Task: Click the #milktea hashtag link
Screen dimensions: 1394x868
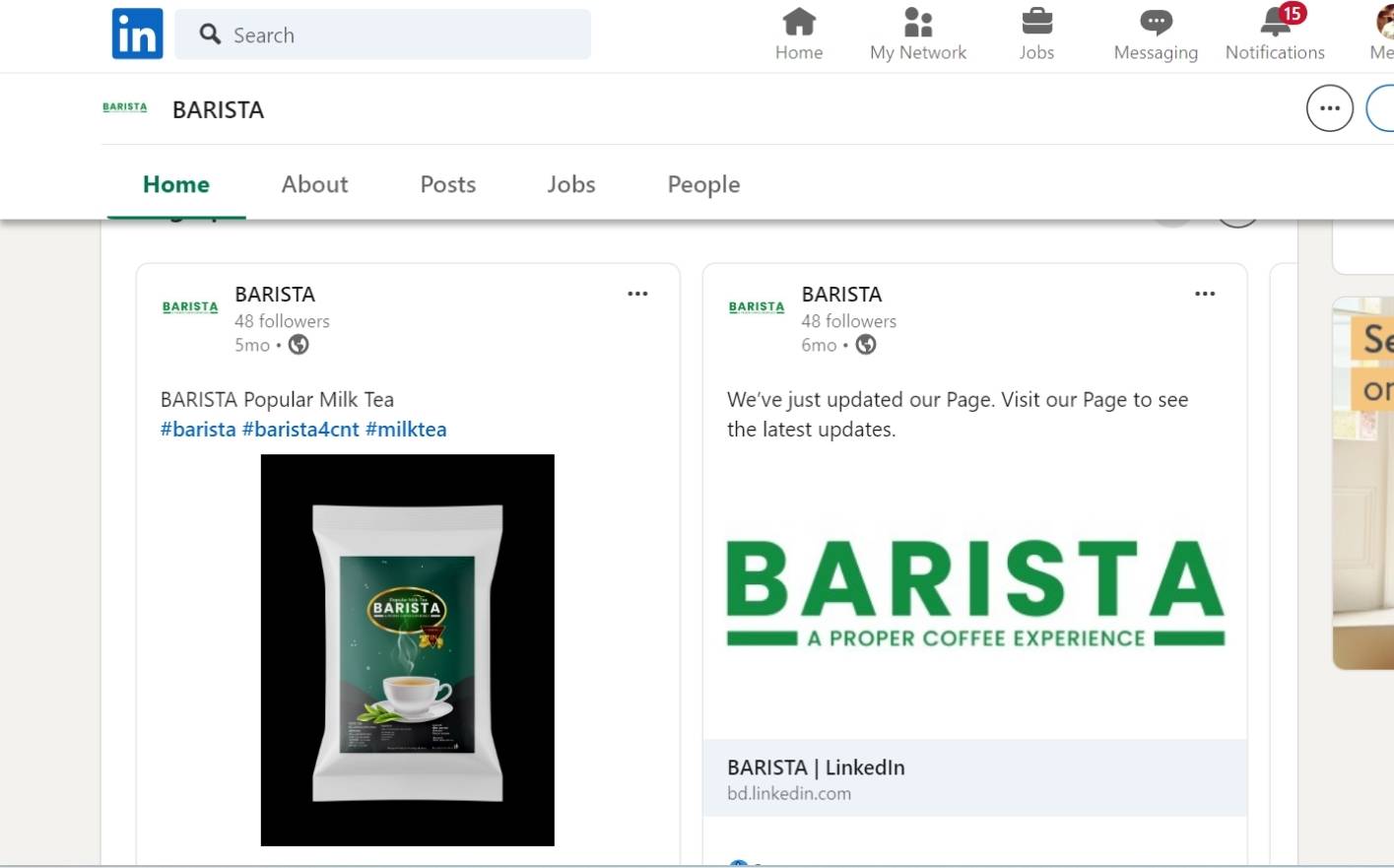Action: 406,430
